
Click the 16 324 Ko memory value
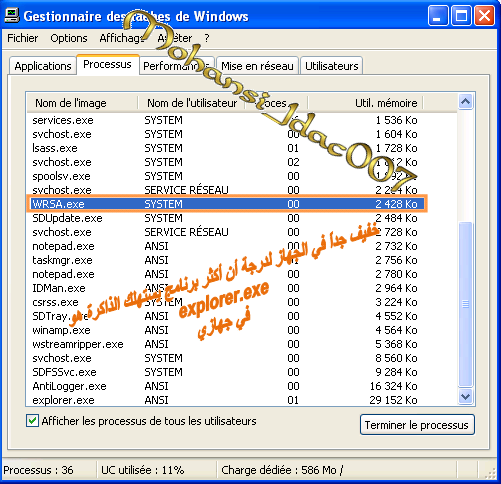click(393, 386)
